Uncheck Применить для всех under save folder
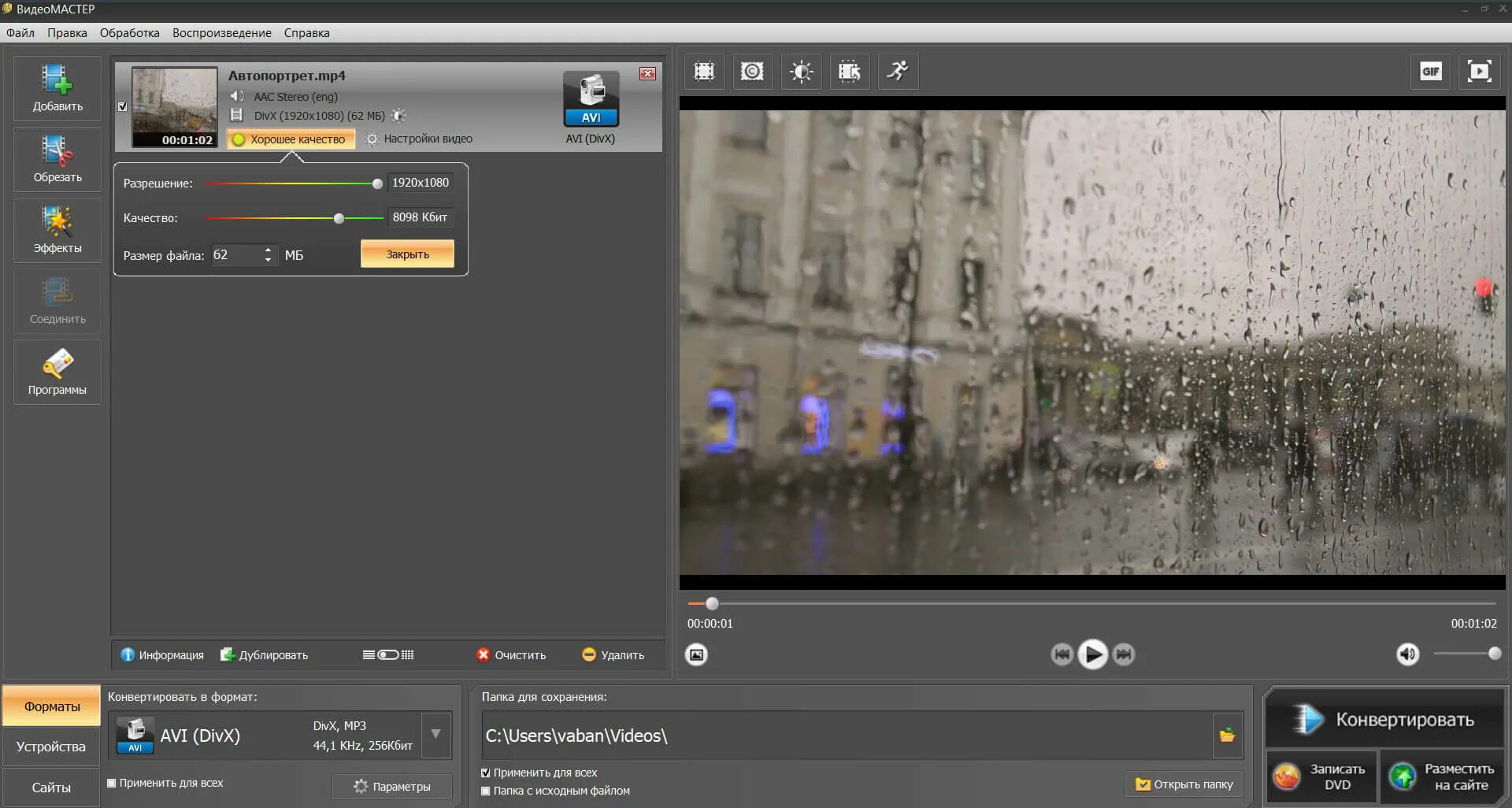The width and height of the screenshot is (1512, 808). pos(486,773)
